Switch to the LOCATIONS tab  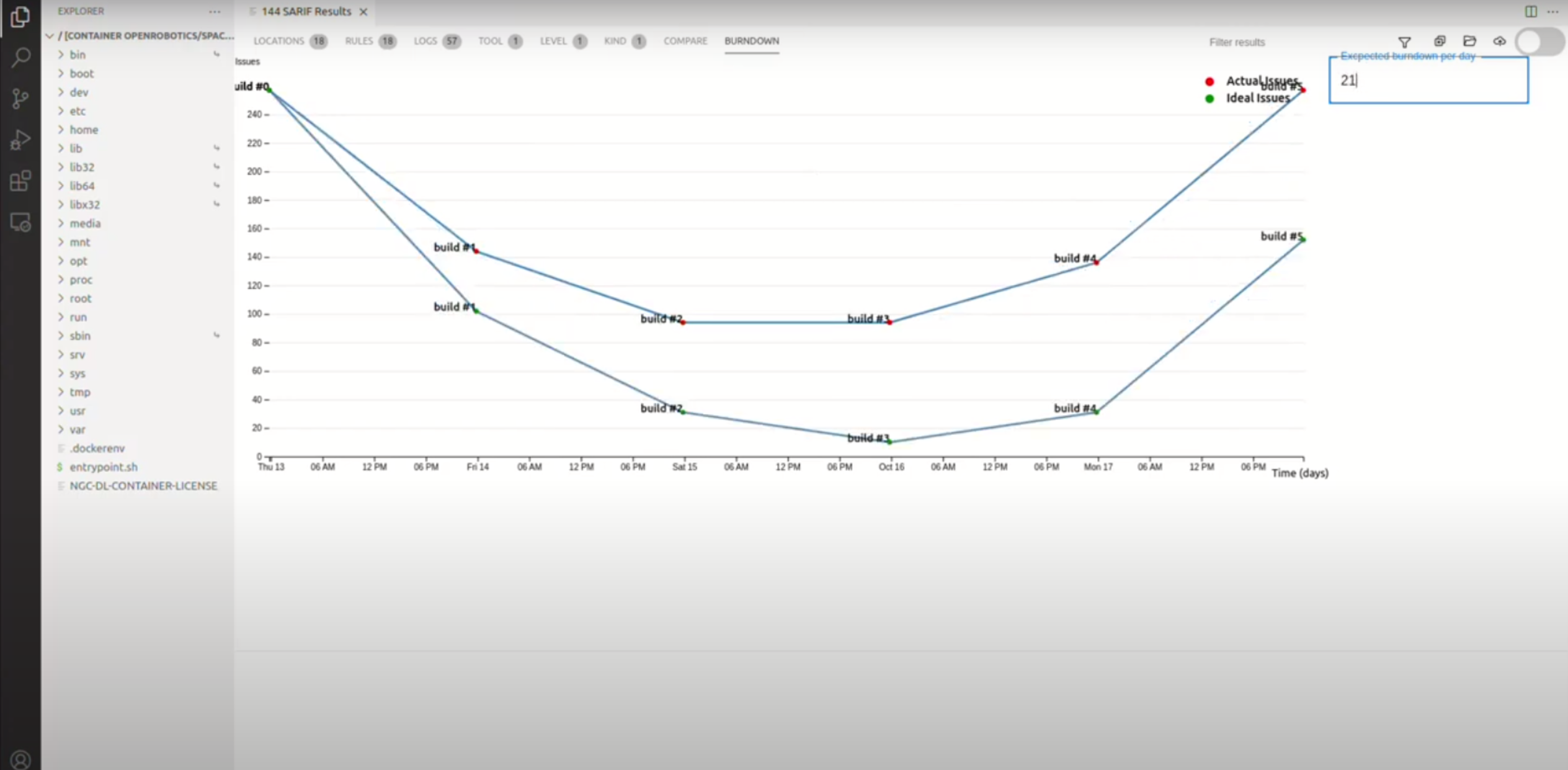290,41
